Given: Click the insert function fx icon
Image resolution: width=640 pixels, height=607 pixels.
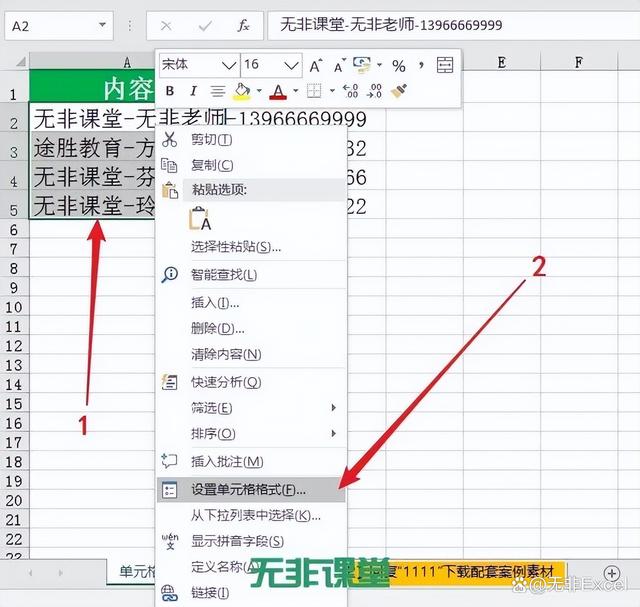Looking at the screenshot, I should point(243,26).
